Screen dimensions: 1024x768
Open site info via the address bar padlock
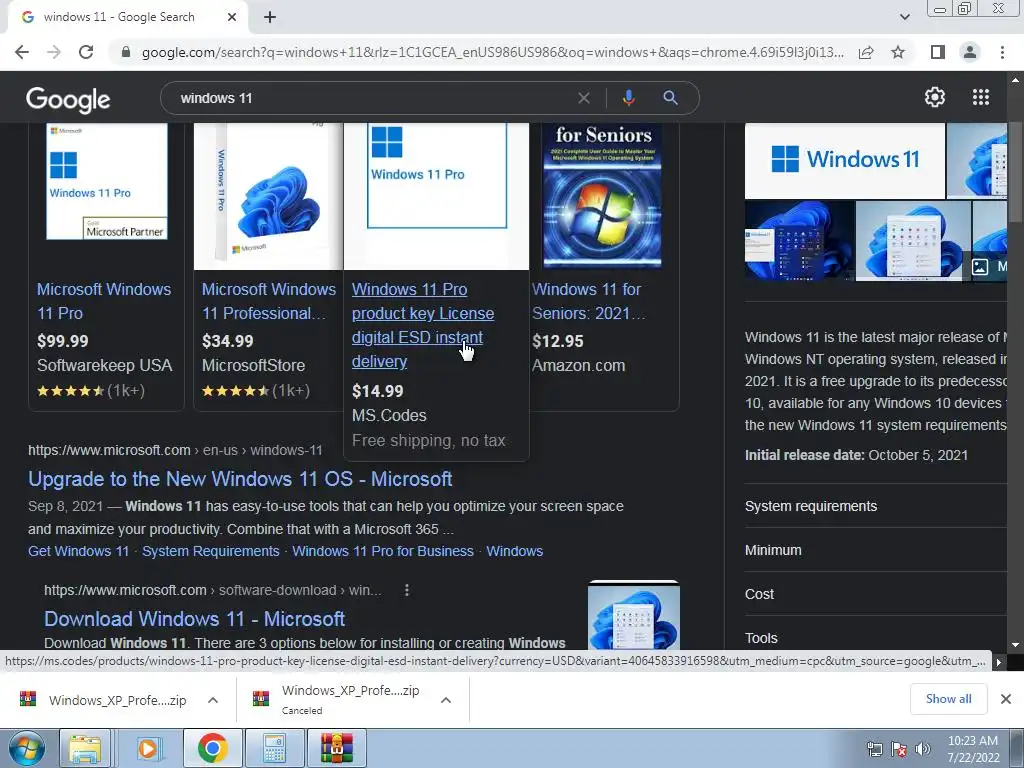126,52
